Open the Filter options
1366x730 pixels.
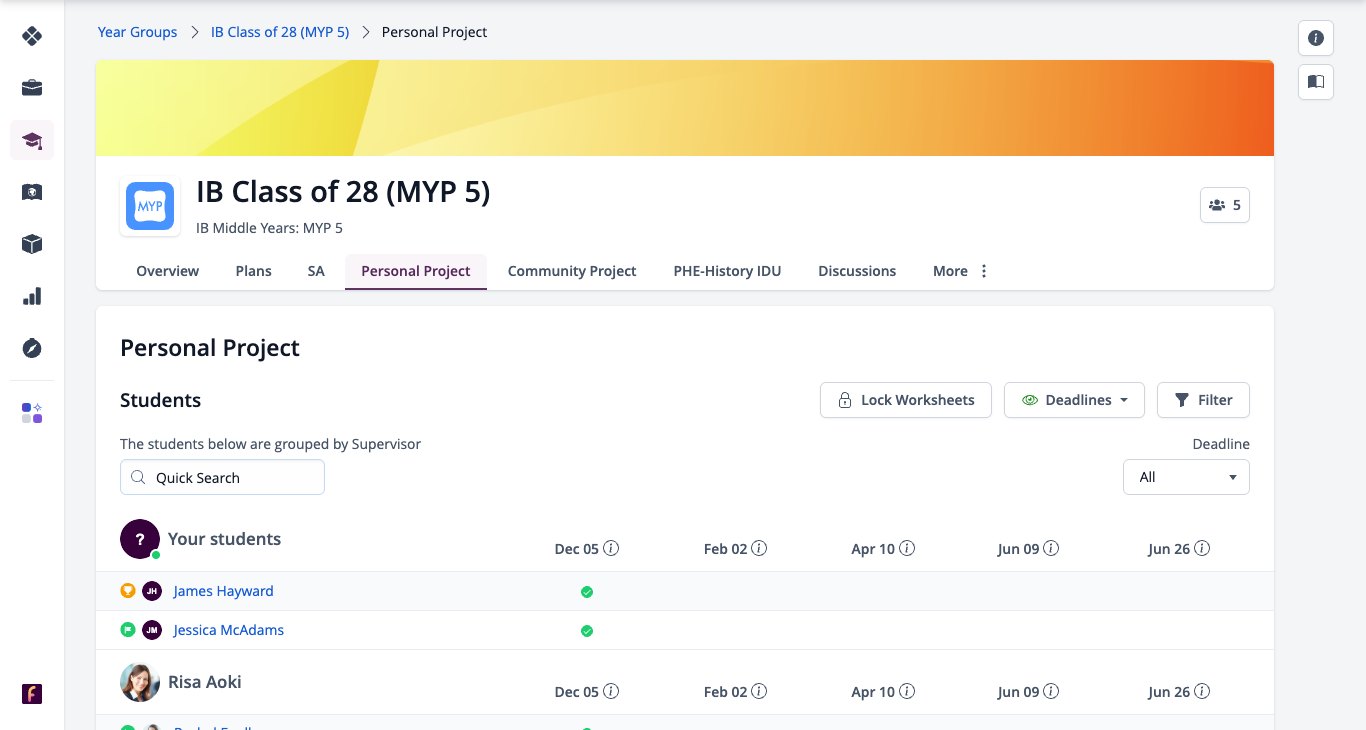pyautogui.click(x=1203, y=400)
